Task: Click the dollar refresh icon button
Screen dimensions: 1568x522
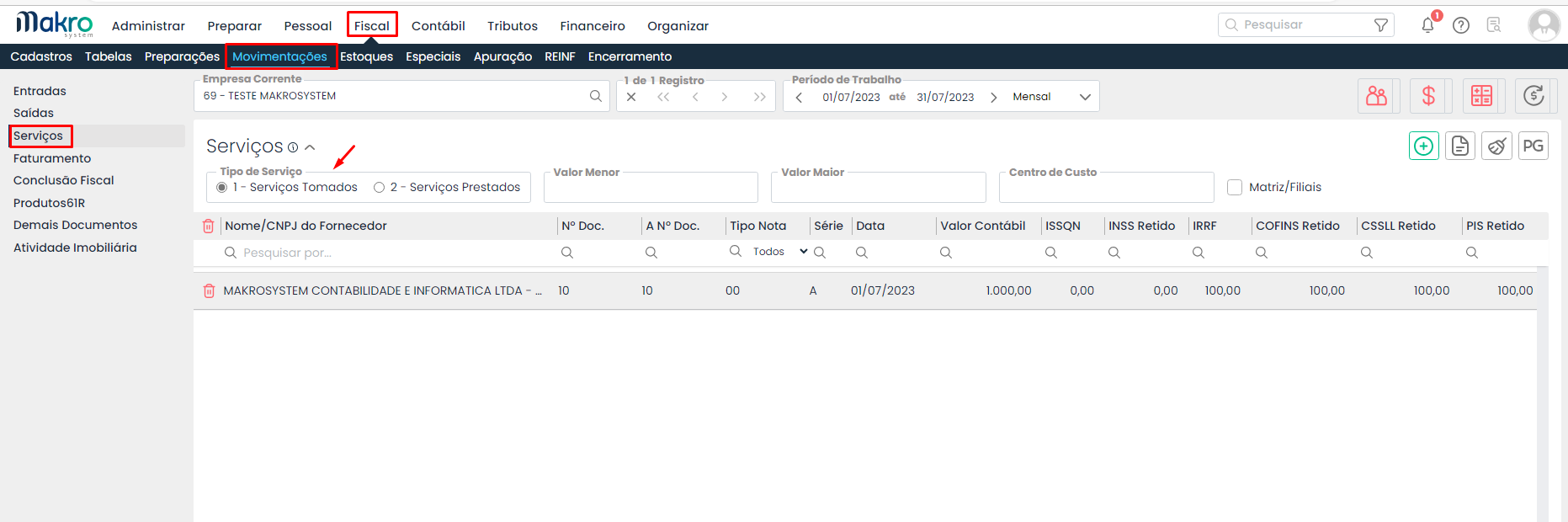Action: point(1534,96)
